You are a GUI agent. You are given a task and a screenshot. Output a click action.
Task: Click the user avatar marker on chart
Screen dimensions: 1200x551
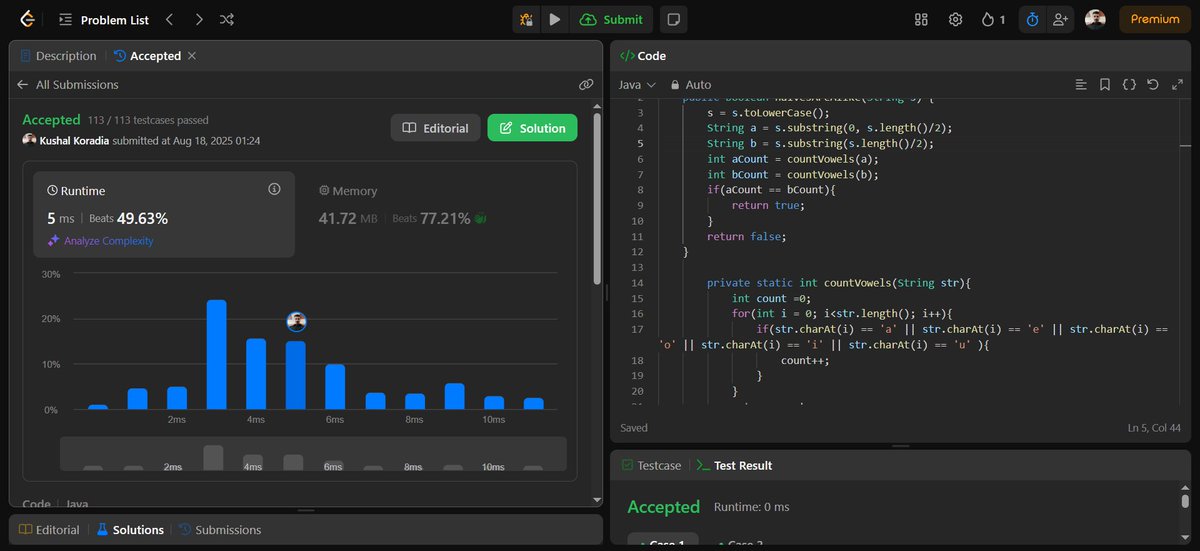(x=296, y=321)
